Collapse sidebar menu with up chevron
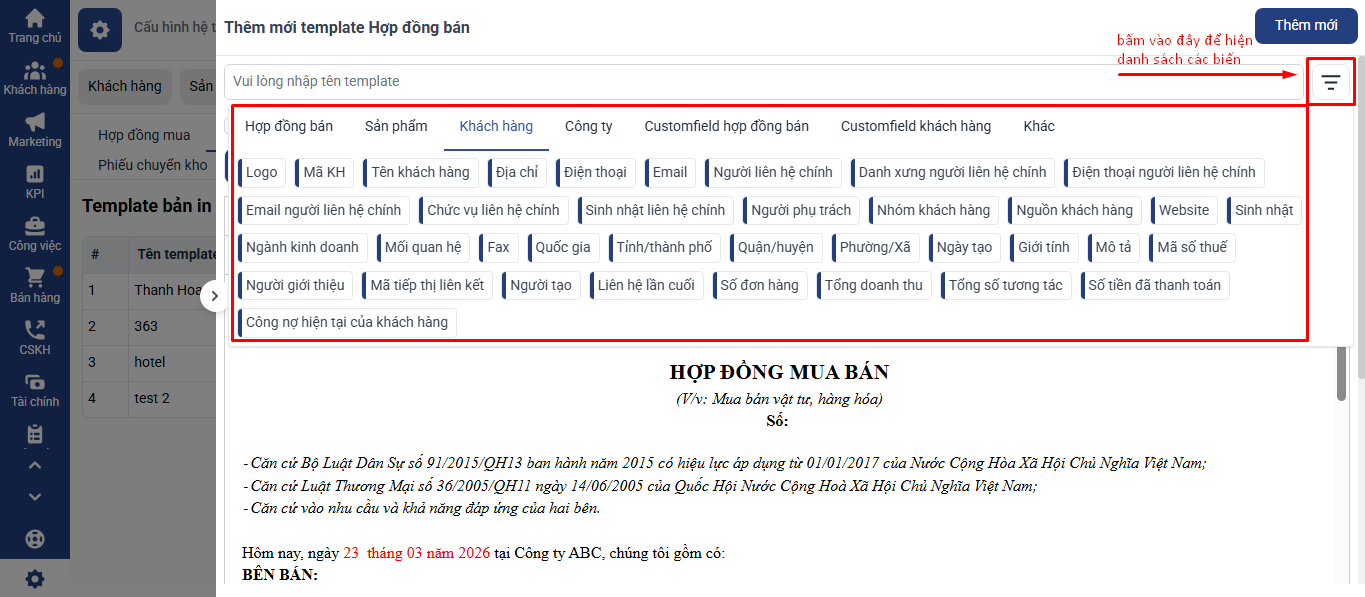 click(x=35, y=465)
